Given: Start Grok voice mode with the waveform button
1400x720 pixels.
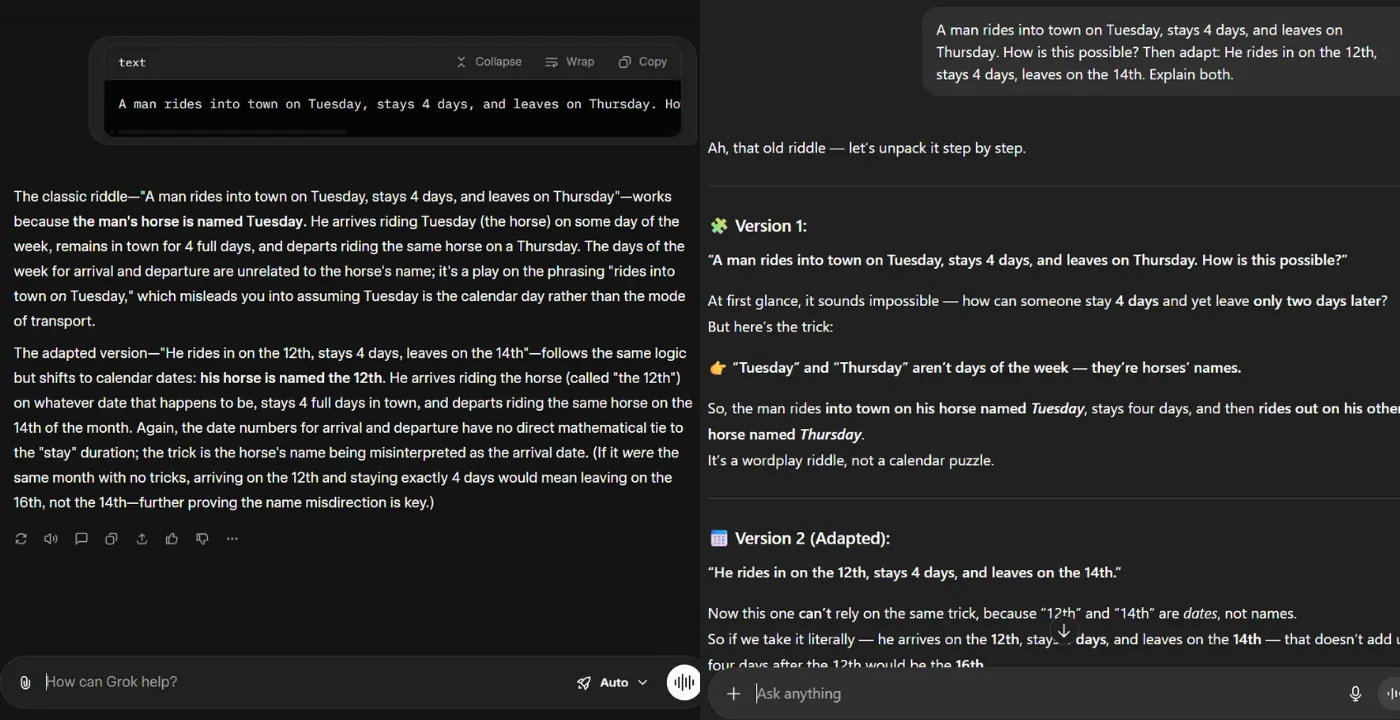Looking at the screenshot, I should (683, 682).
